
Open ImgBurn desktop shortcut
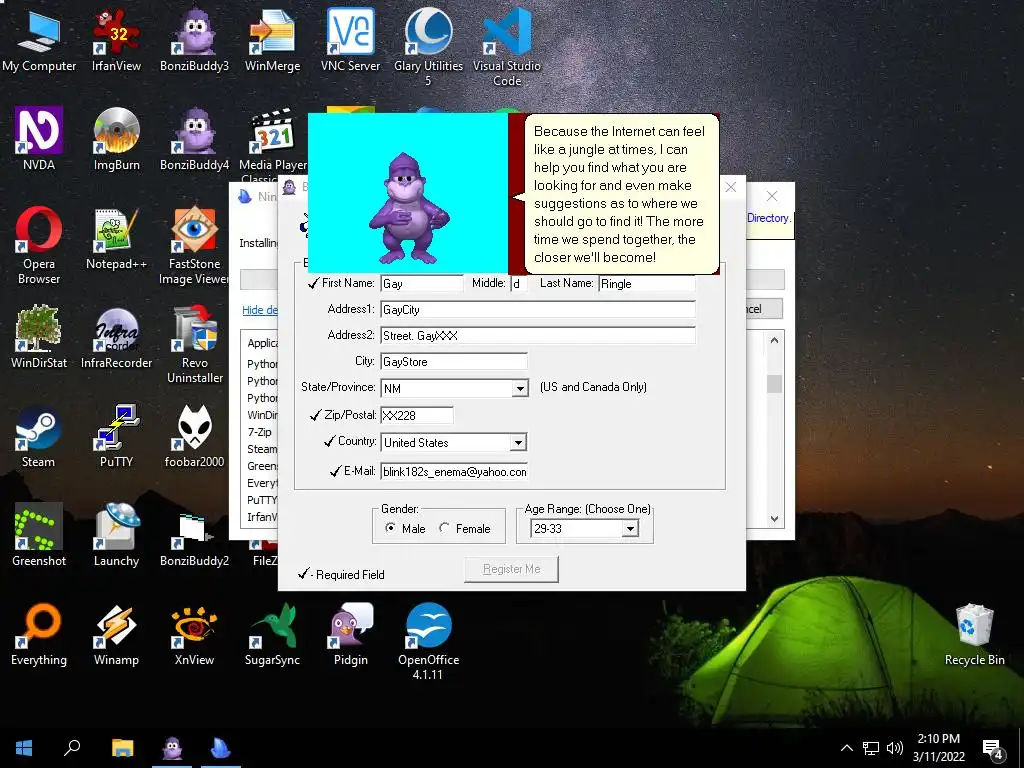click(x=116, y=138)
